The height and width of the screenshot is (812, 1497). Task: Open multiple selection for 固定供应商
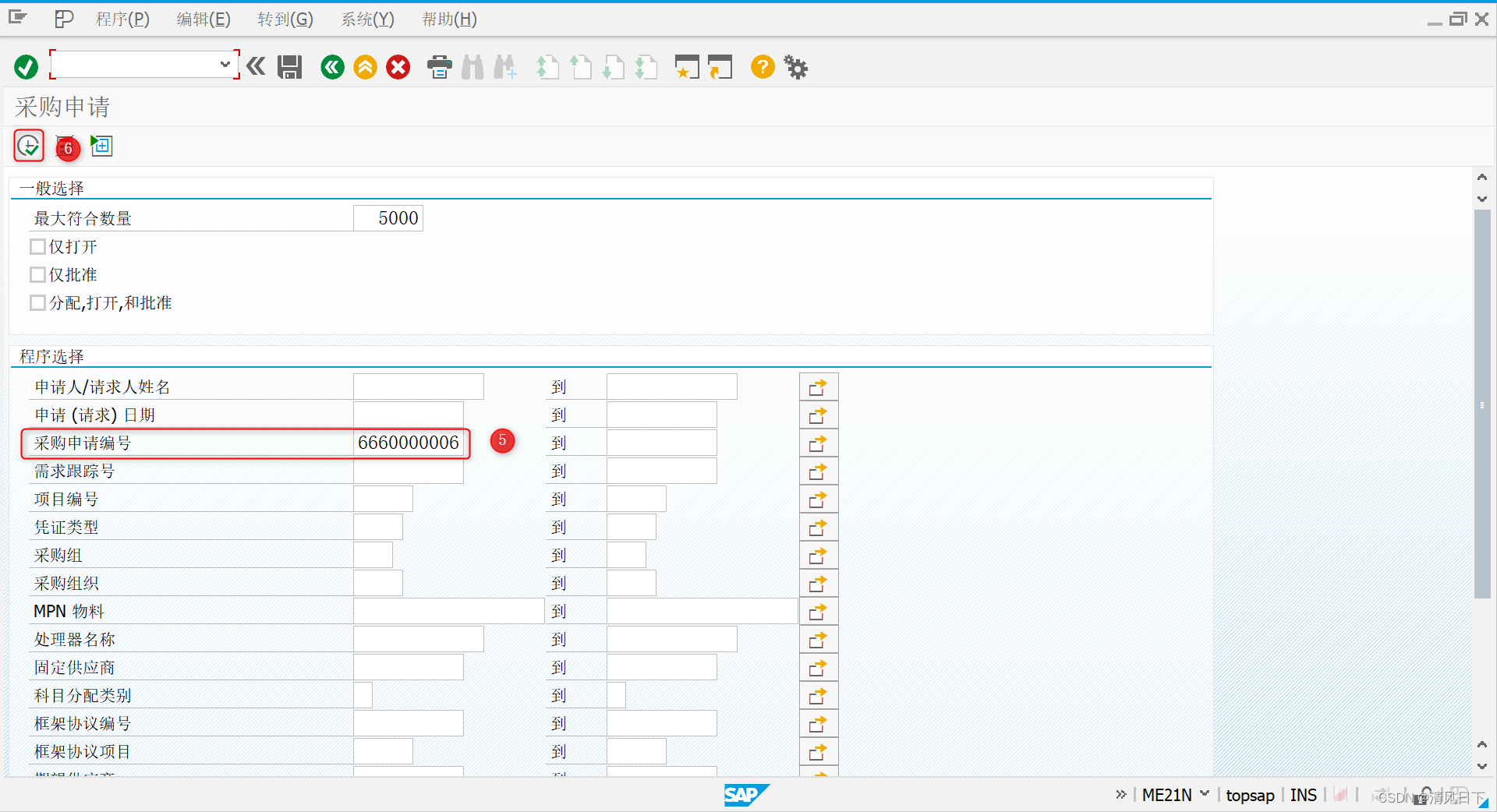coord(819,667)
